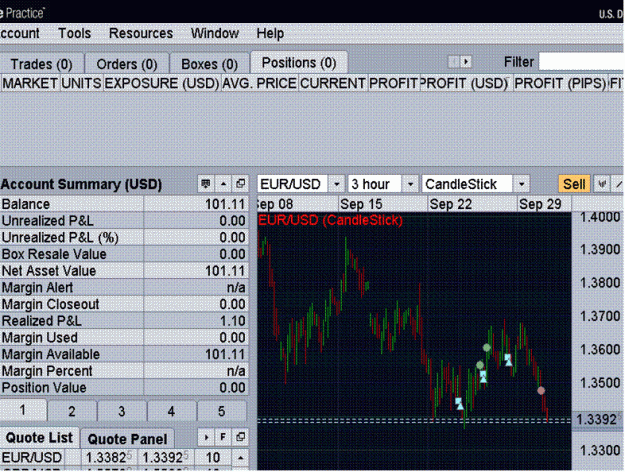Select quote list page tab 1
This screenshot has height=472, width=625.
point(23,410)
